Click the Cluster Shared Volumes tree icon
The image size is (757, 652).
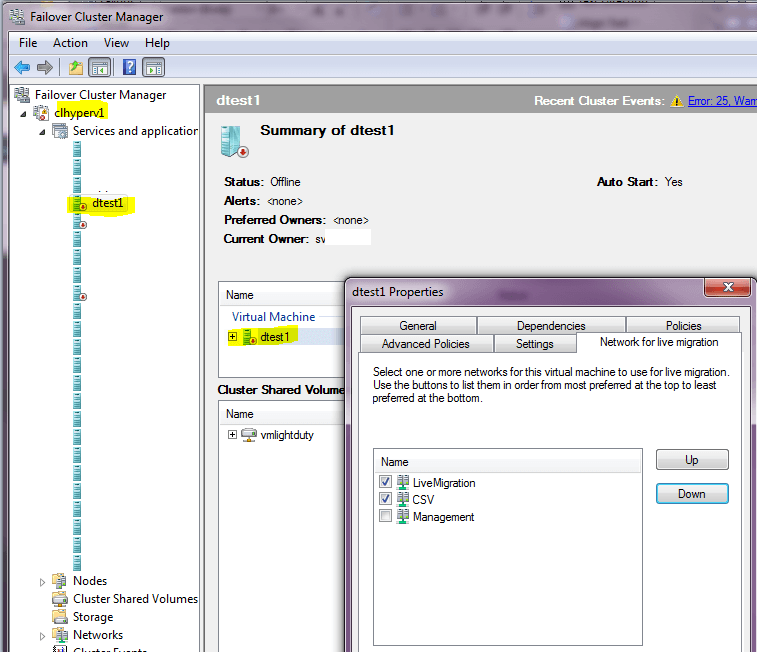pyautogui.click(x=60, y=599)
